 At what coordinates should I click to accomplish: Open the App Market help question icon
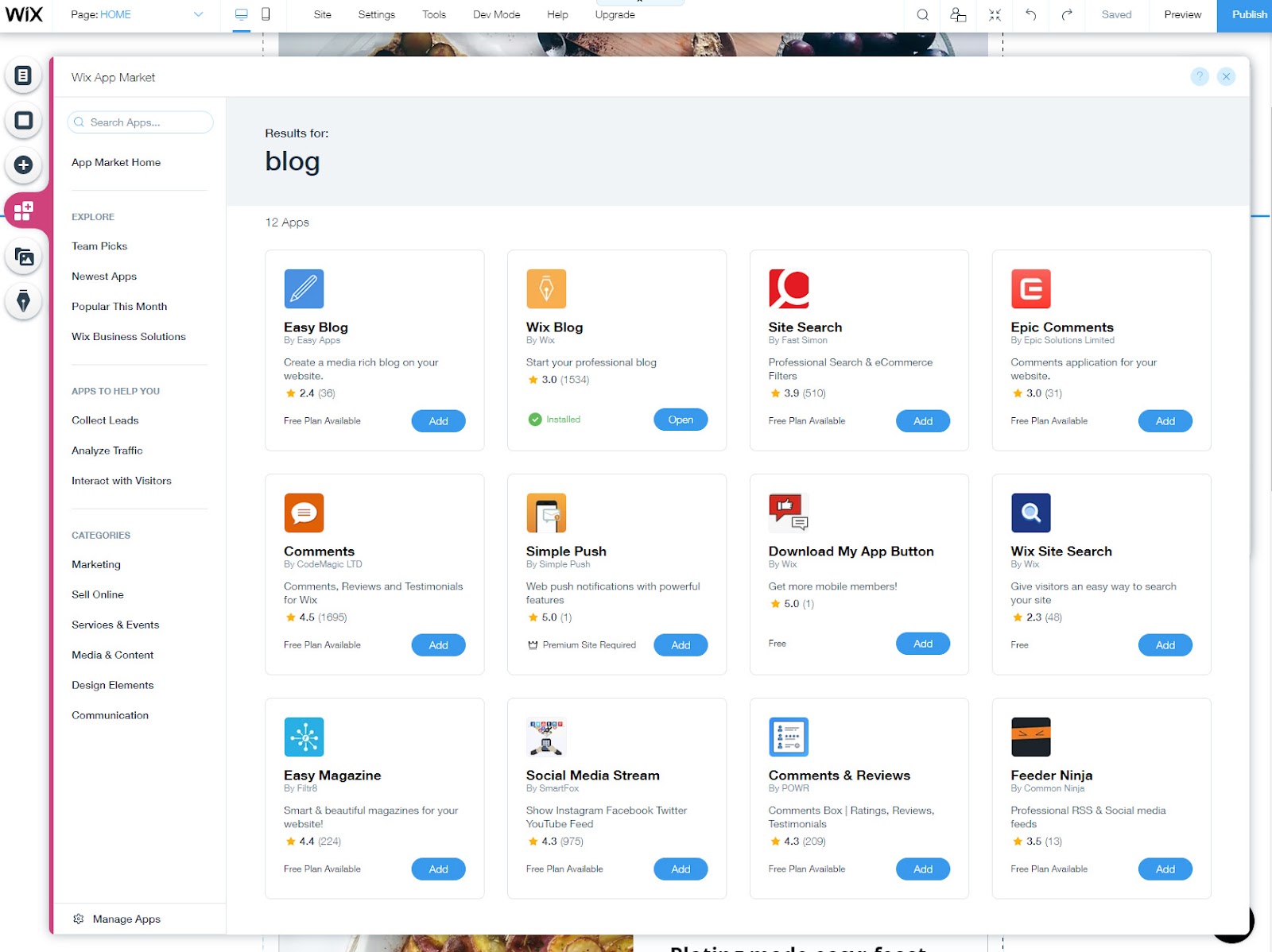(1200, 76)
